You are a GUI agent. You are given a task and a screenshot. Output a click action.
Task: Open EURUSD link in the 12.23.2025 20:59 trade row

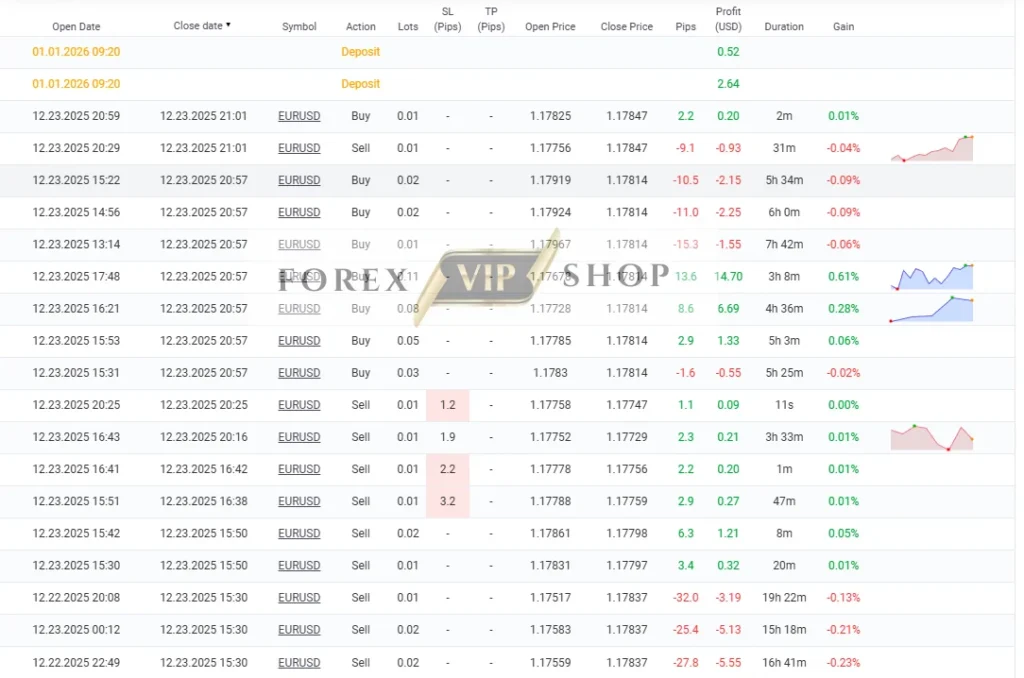[299, 116]
